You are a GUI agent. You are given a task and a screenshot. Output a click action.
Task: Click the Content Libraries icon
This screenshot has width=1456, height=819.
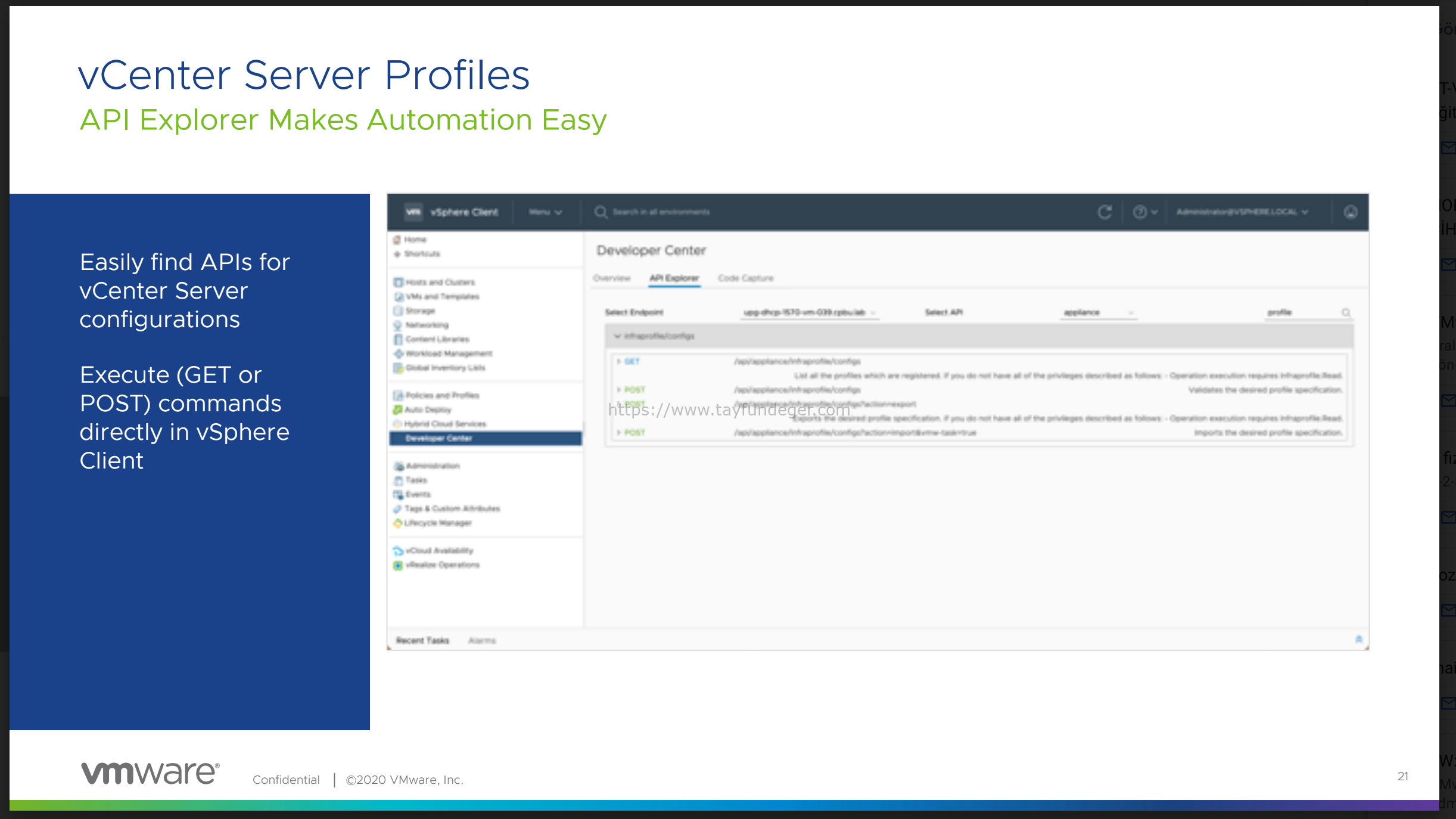tap(398, 340)
